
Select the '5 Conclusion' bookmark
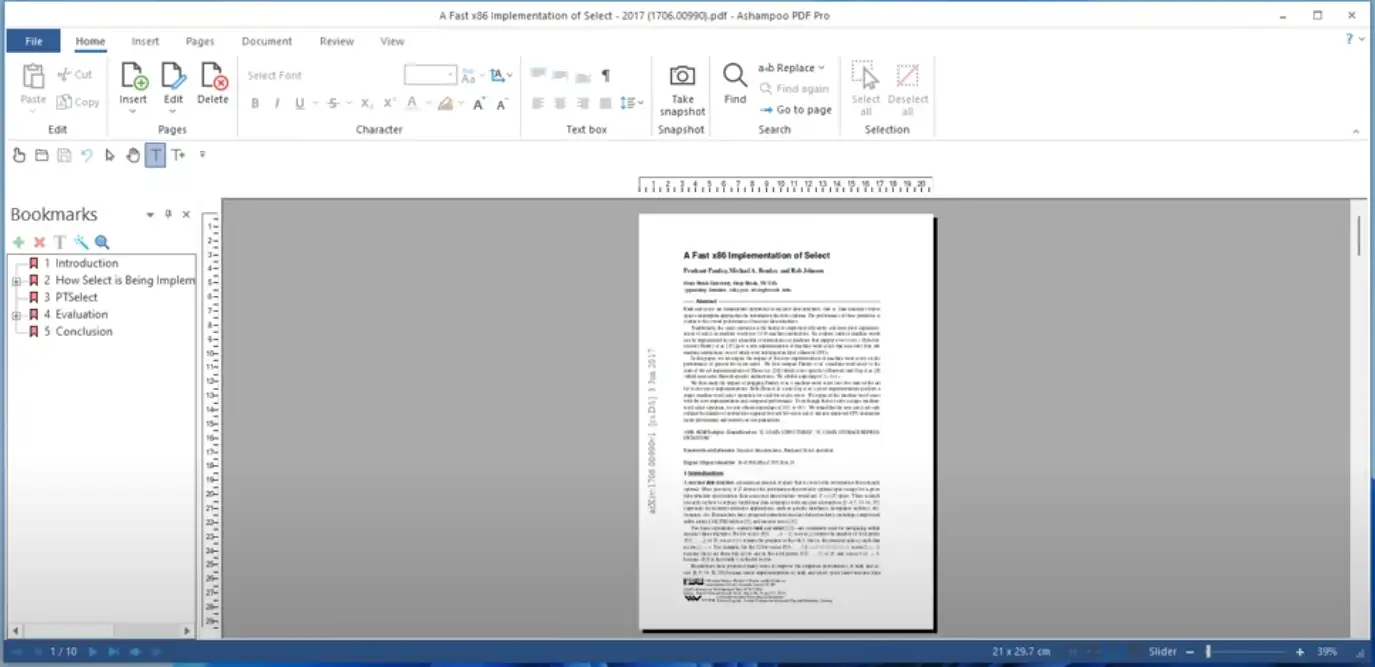(x=84, y=332)
